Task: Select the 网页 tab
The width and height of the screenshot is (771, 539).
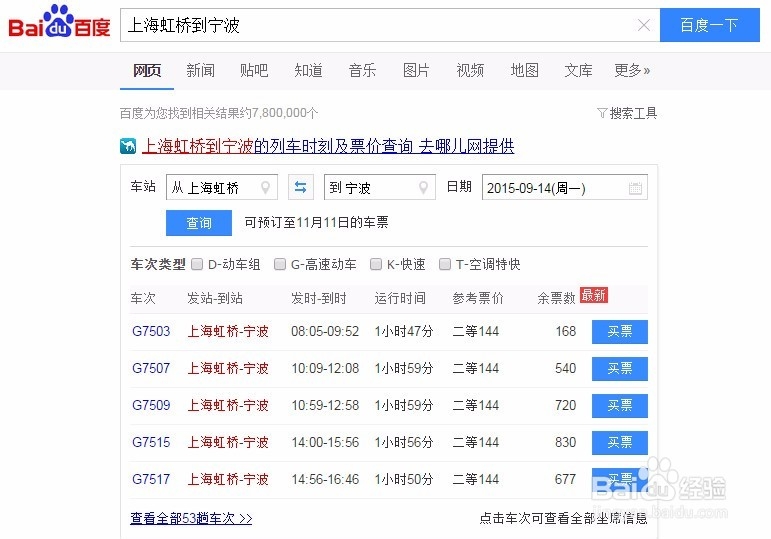Action: click(147, 71)
